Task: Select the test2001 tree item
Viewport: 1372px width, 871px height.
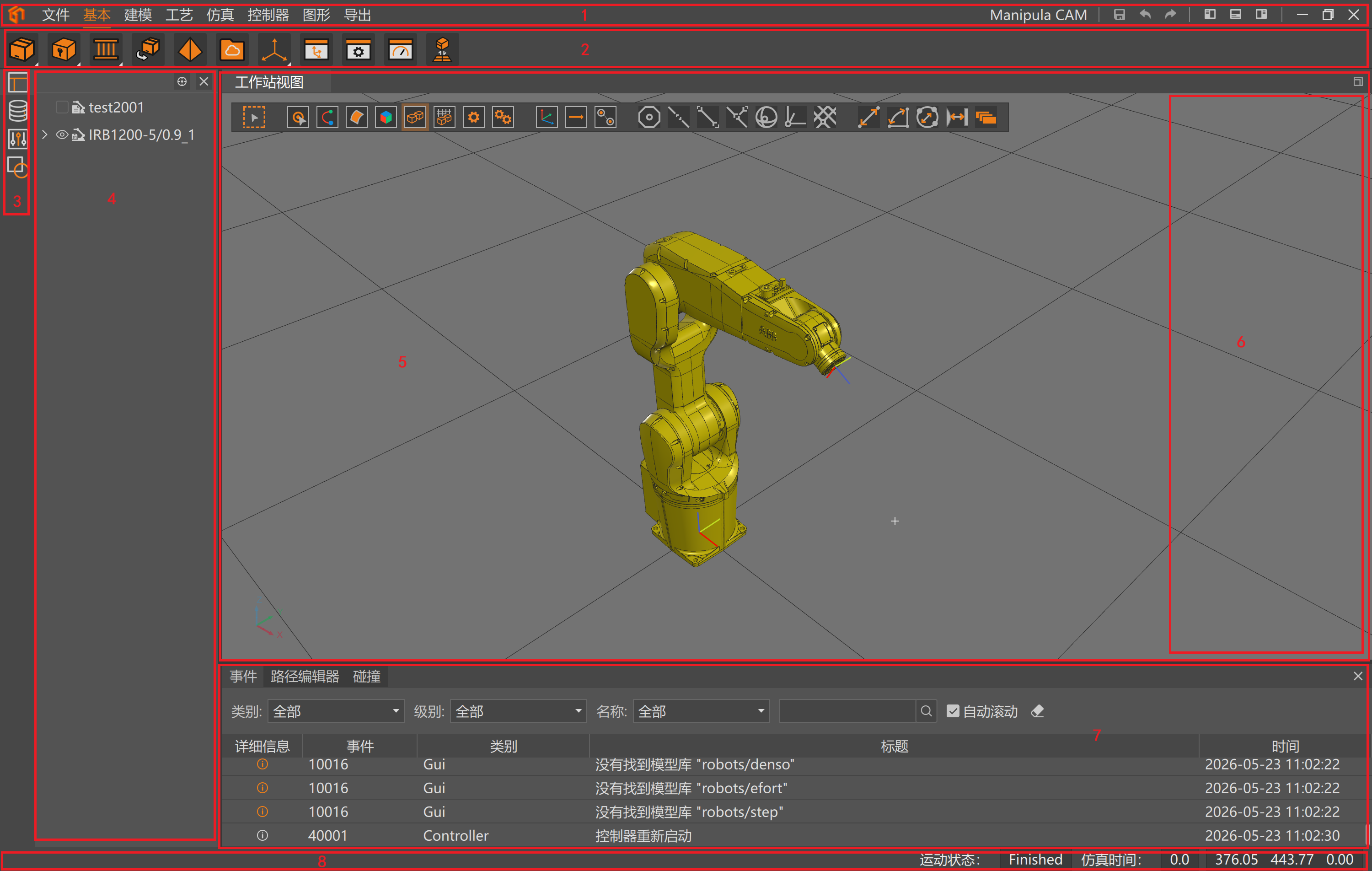Action: tap(116, 107)
